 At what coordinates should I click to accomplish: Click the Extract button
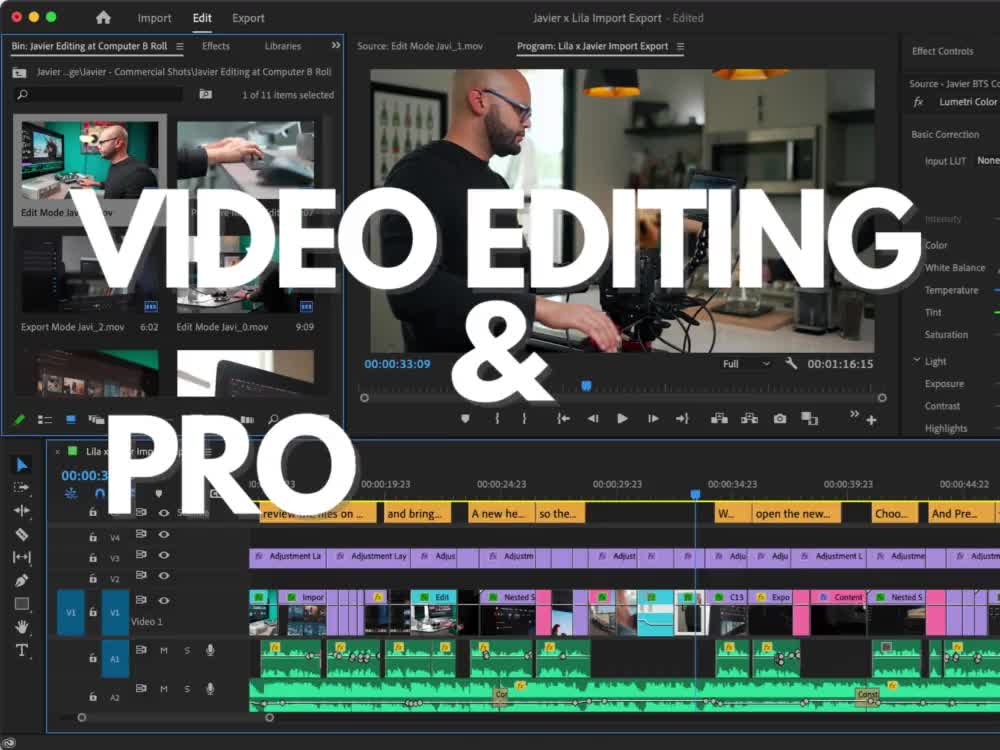[749, 419]
